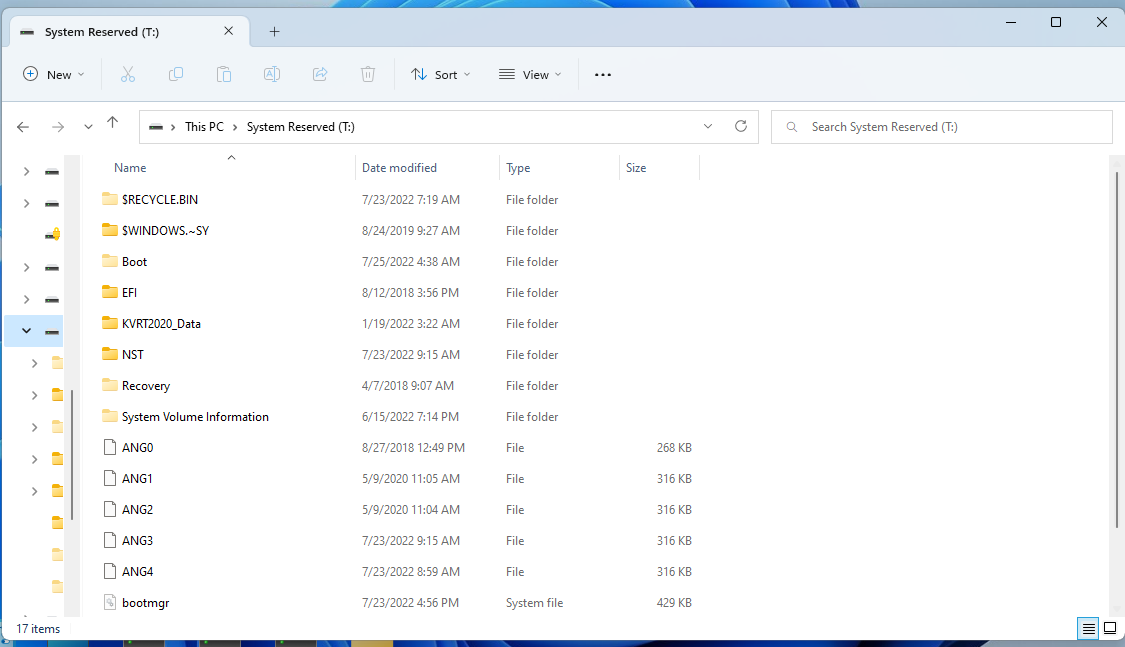This screenshot has width=1125, height=647.
Task: Click the $RECYCLE.BIN folder icon
Action: point(110,199)
